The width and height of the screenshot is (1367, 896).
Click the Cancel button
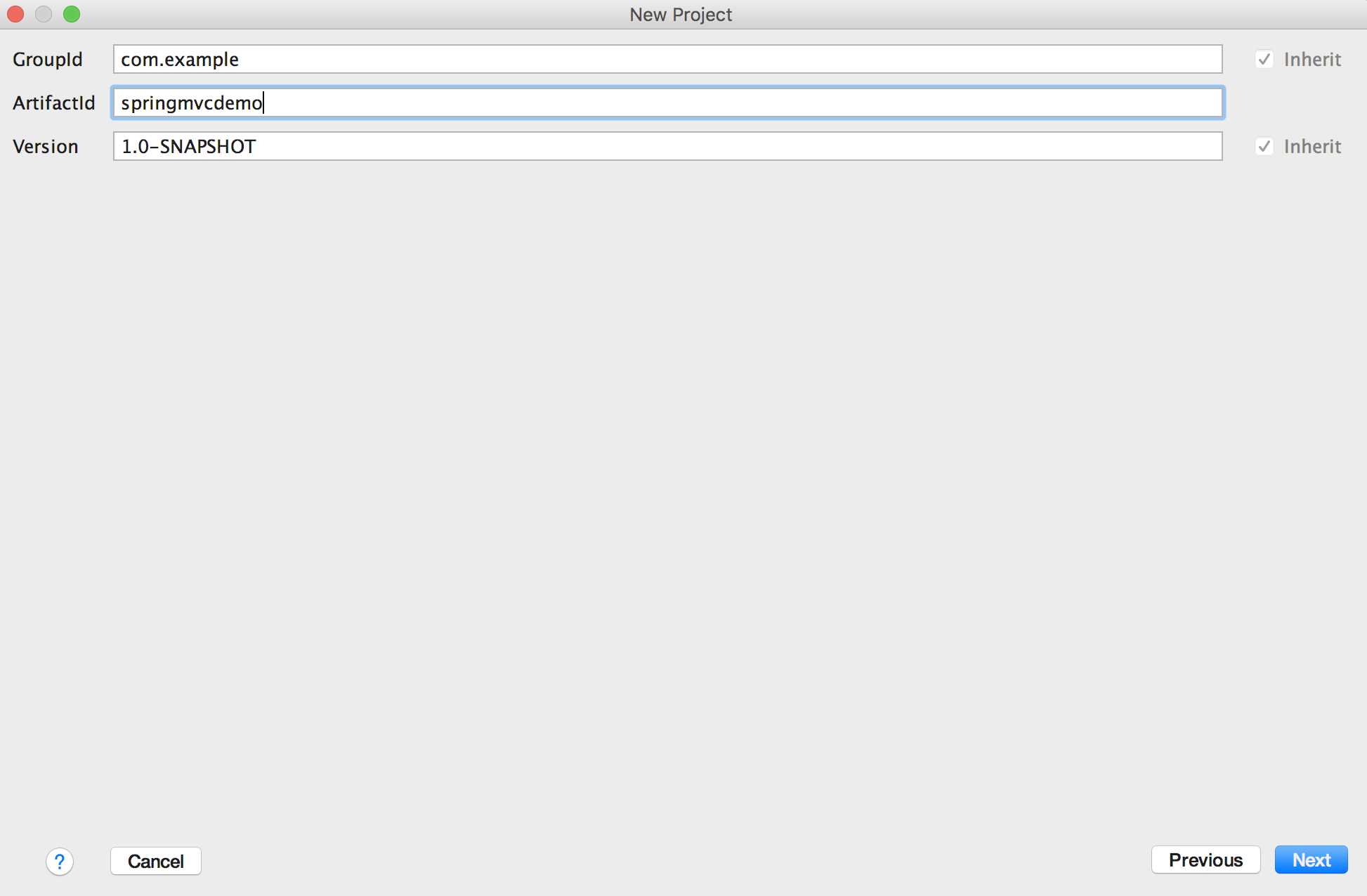point(155,861)
